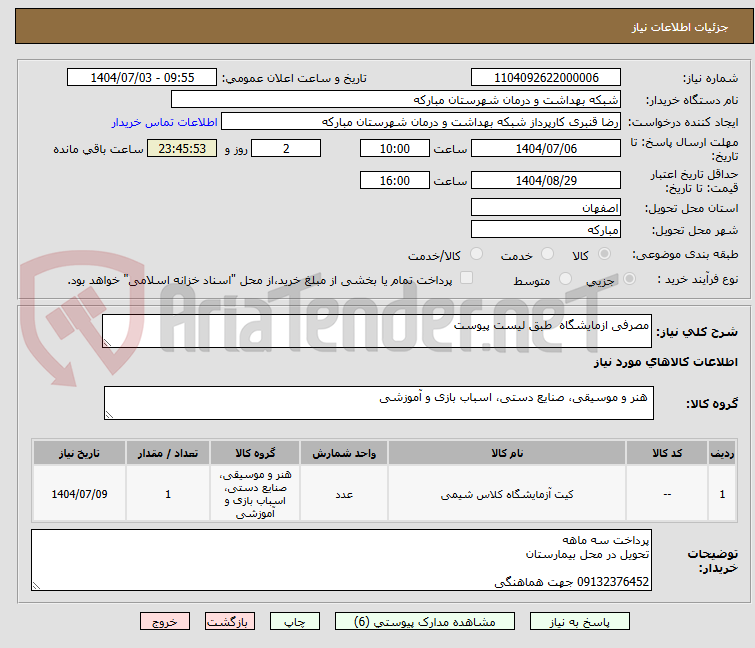Click the response deadline date 1404/07/06
This screenshot has height=648, width=755.
546,148
